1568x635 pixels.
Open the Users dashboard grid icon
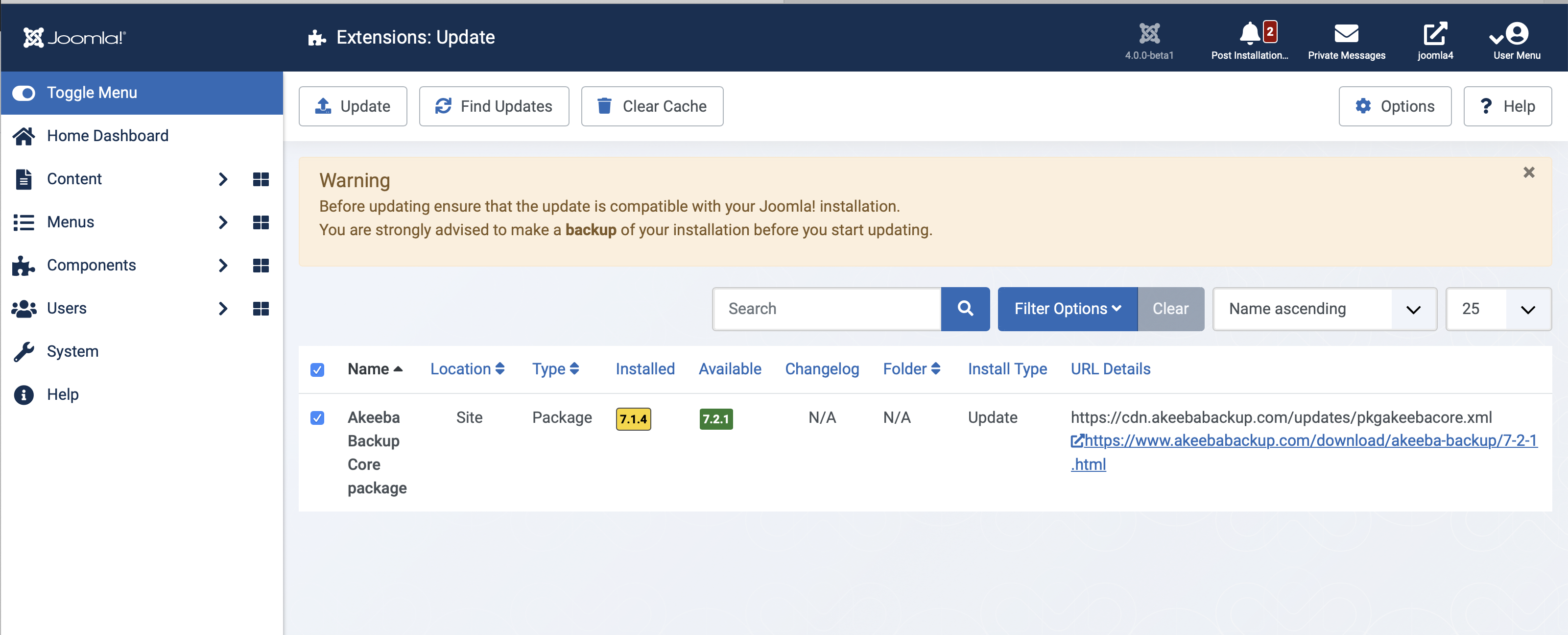point(261,309)
